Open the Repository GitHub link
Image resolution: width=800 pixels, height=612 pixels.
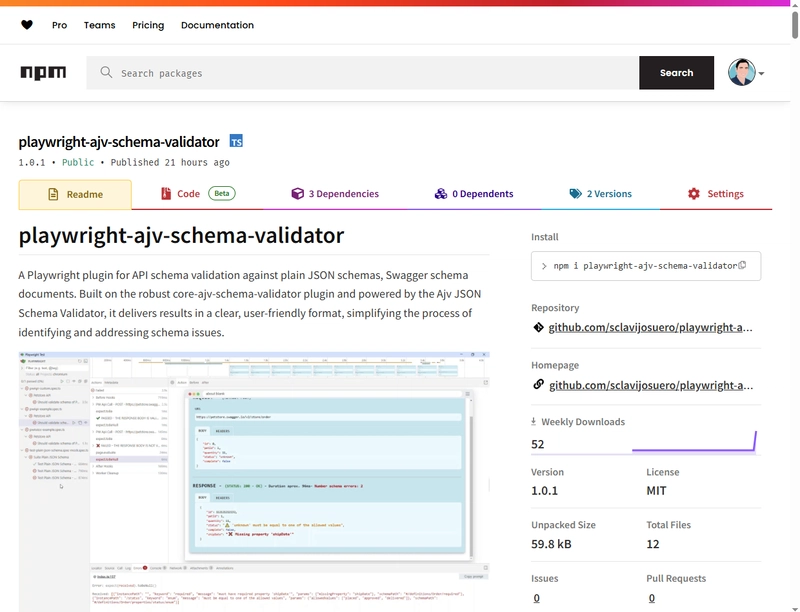(x=651, y=327)
